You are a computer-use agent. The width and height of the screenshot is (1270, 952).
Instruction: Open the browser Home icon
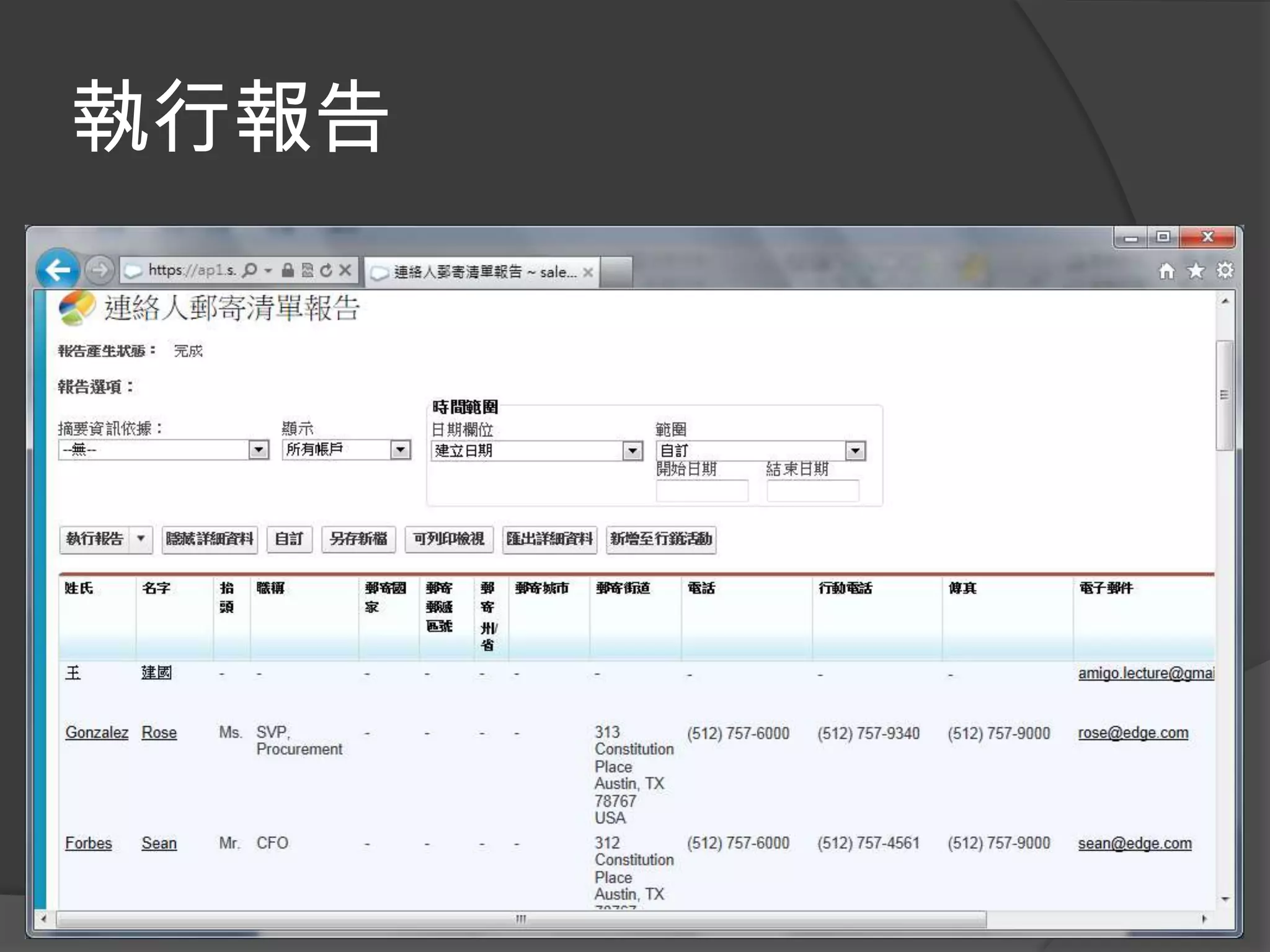coord(1166,271)
